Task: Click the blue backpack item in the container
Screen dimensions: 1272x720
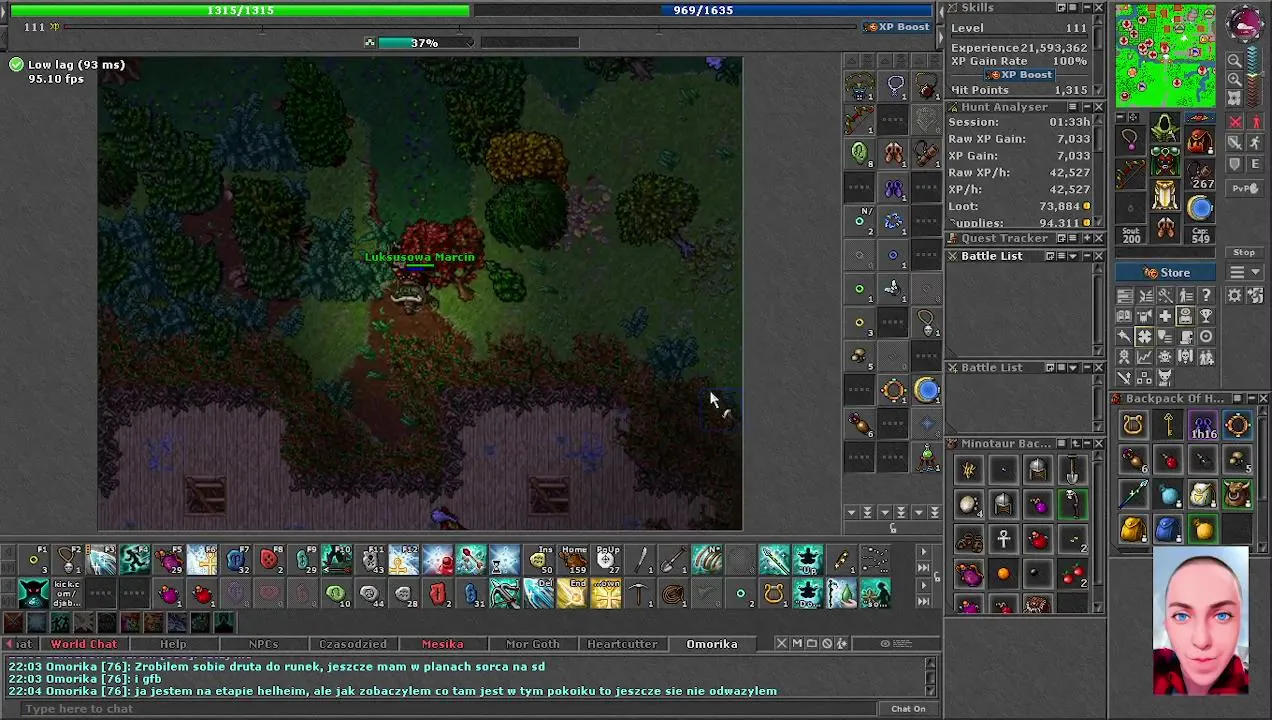Action: 1168,527
